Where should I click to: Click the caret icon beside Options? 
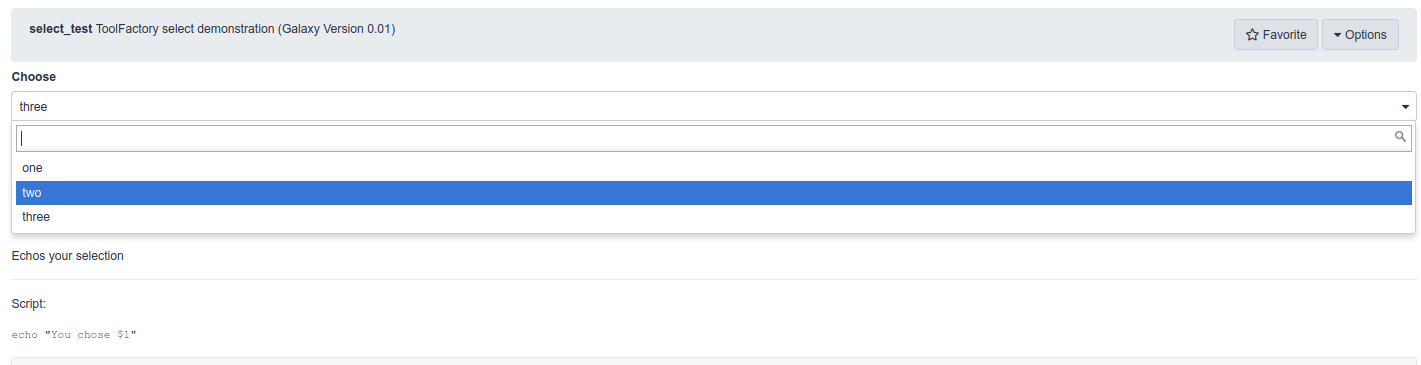pos(1337,35)
